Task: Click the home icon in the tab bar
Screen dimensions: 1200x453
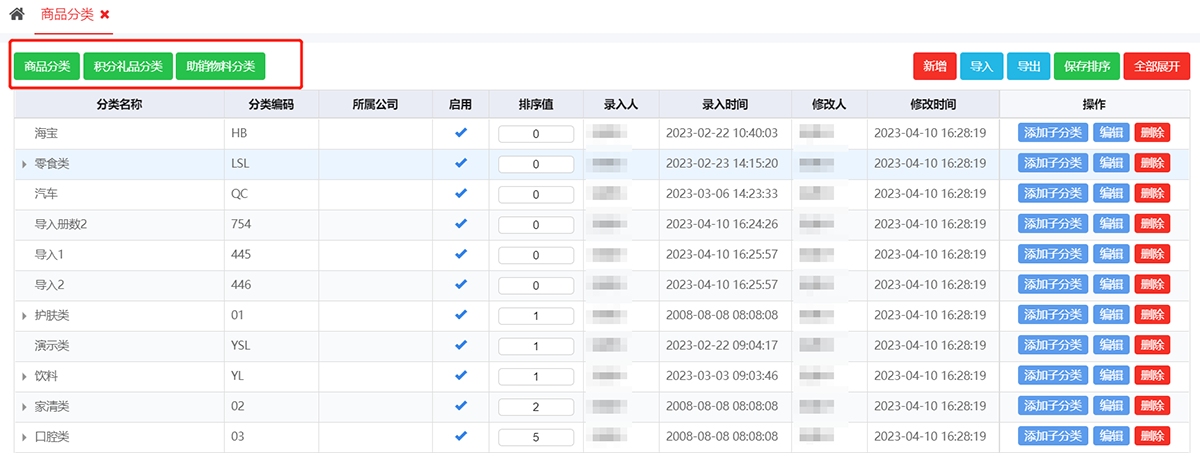Action: click(16, 15)
